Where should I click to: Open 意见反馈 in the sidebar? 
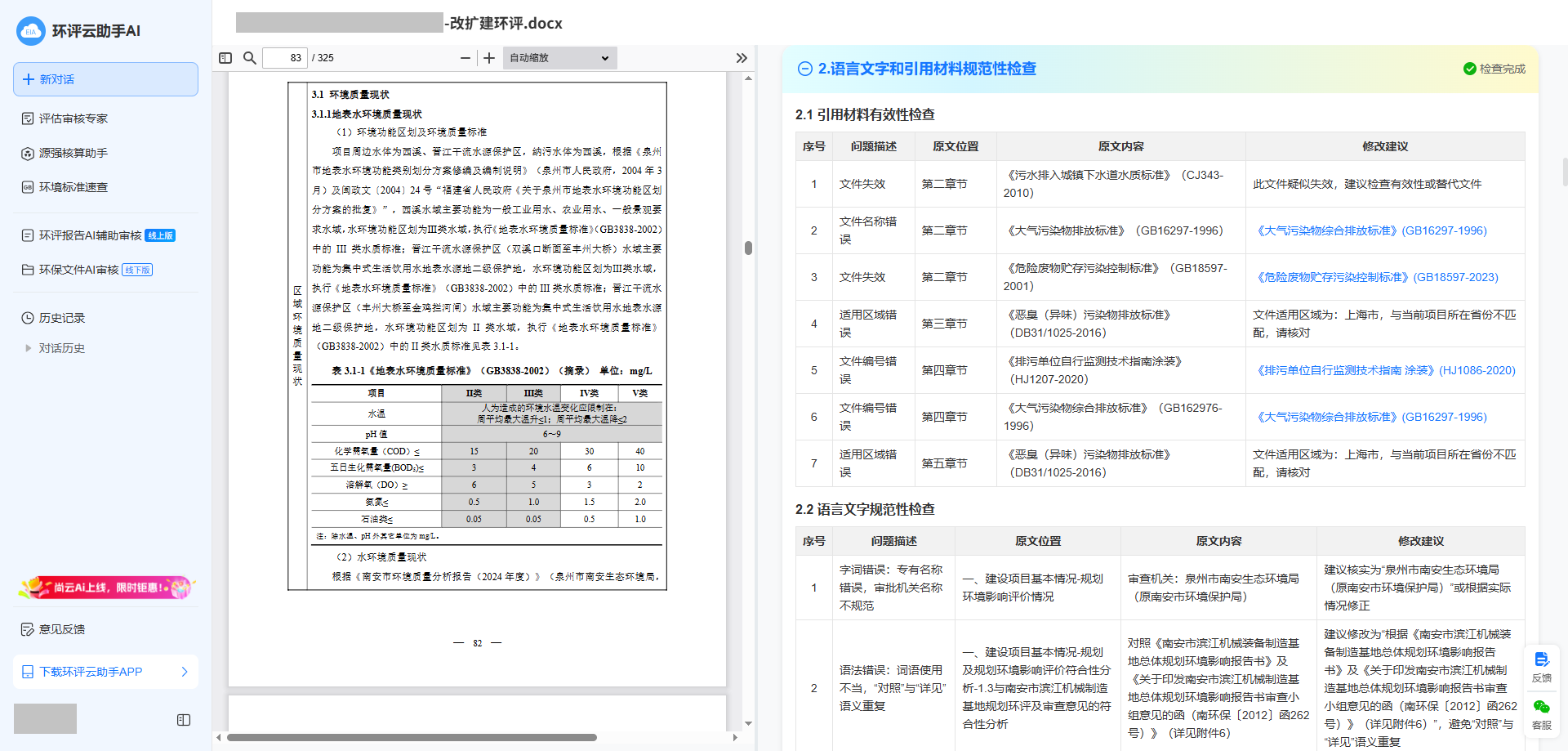click(x=62, y=629)
